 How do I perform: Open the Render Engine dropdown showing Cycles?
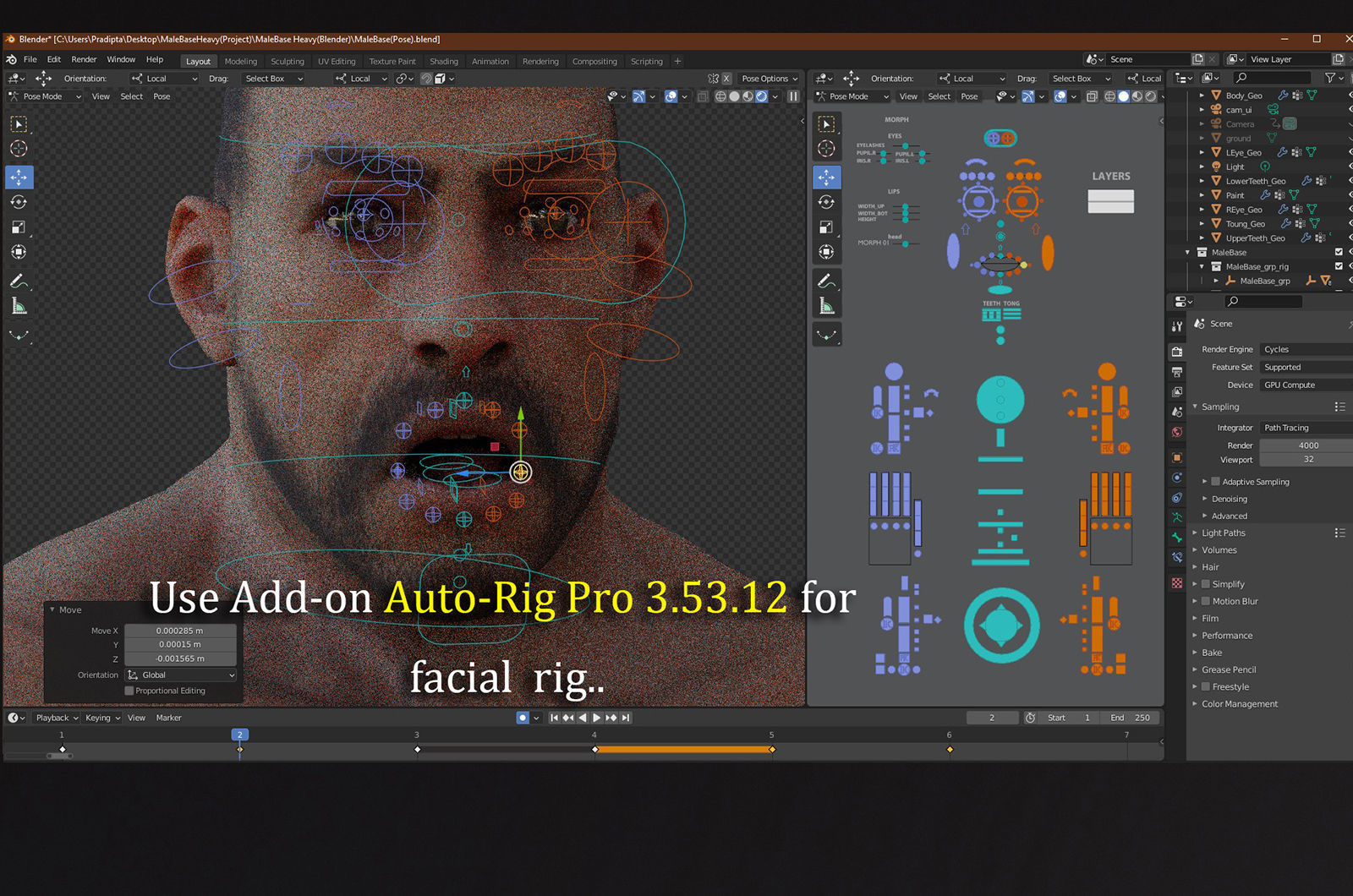pos(1306,349)
